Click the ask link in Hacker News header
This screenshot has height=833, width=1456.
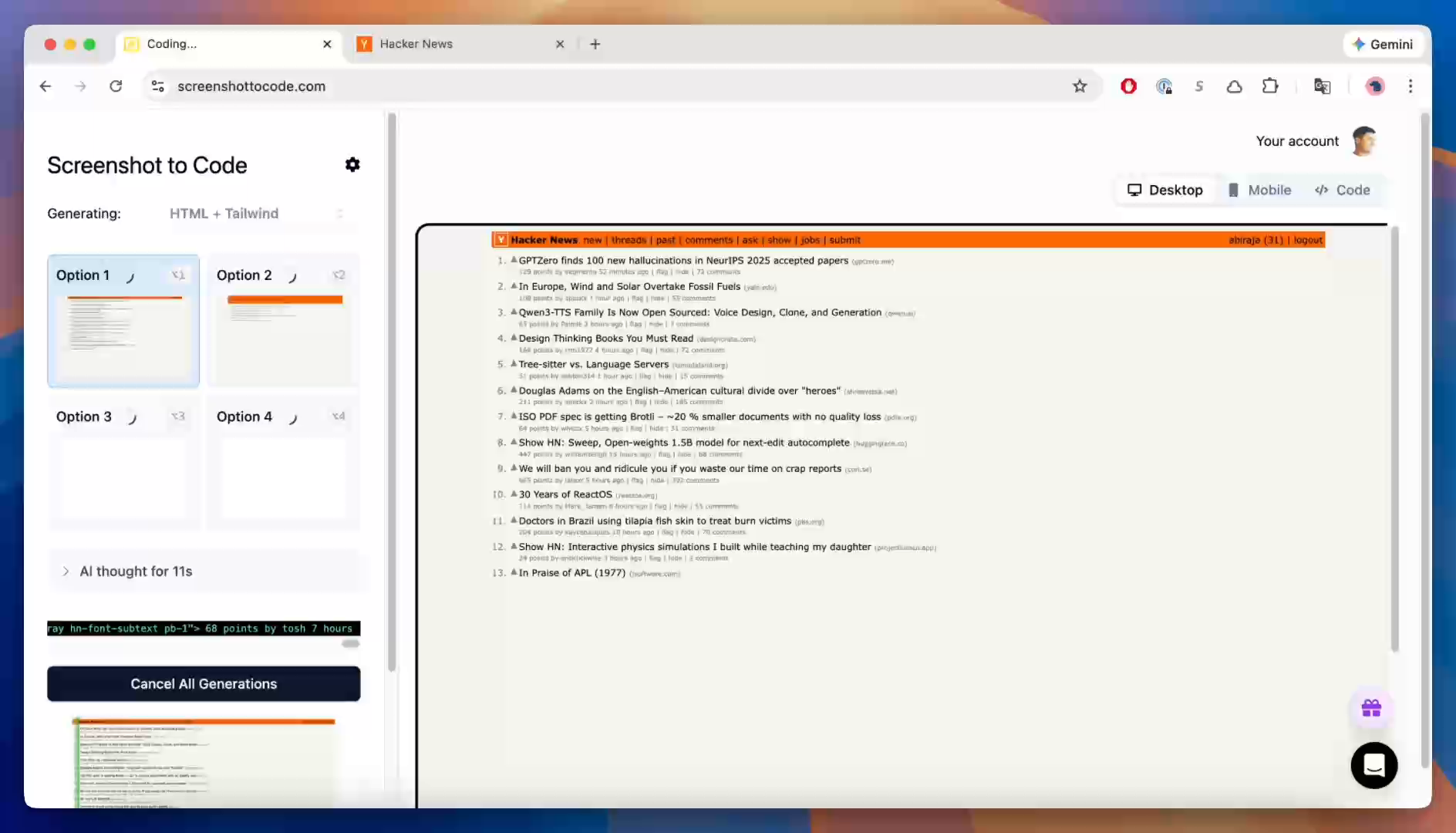[x=750, y=240]
